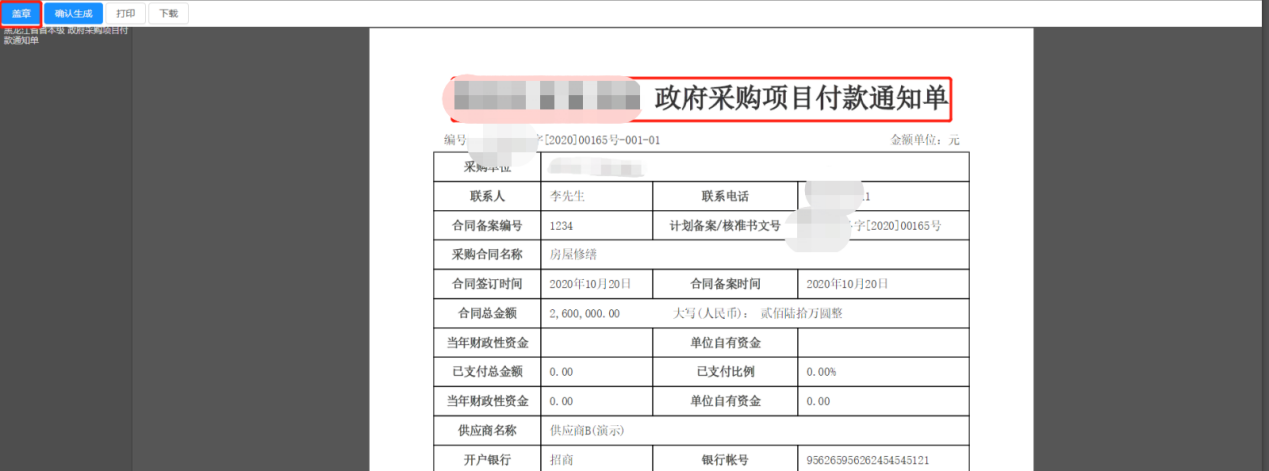Click the 盖章 stamp button
This screenshot has height=471, width=1269.
21,14
